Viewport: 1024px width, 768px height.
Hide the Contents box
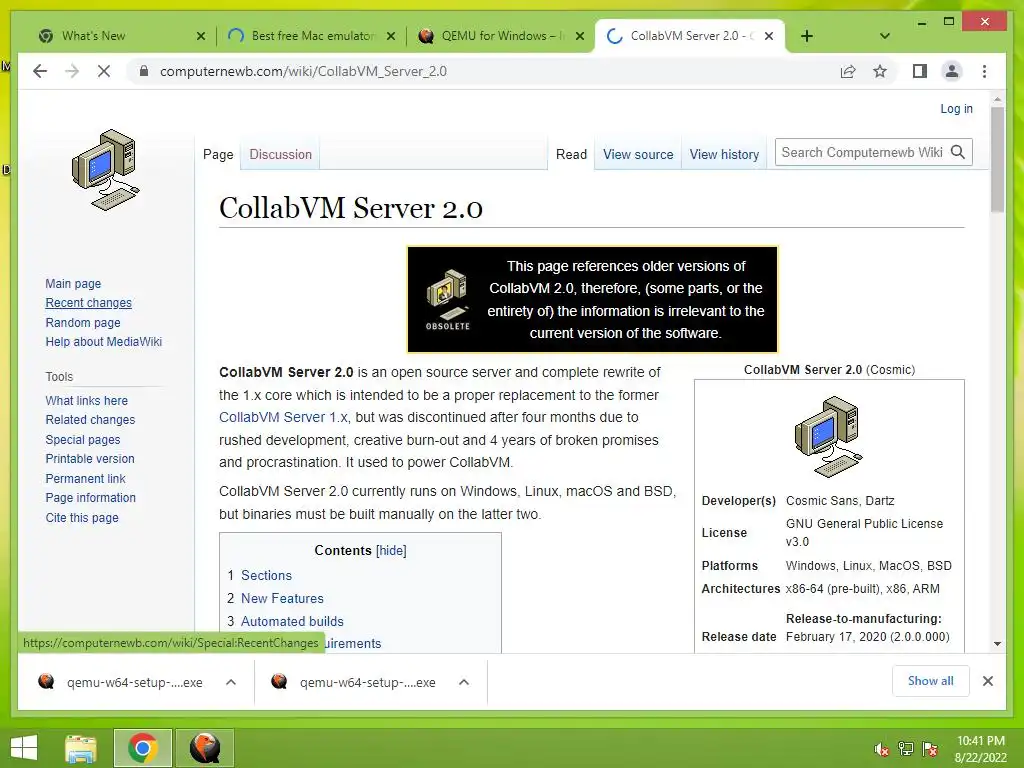(x=391, y=551)
